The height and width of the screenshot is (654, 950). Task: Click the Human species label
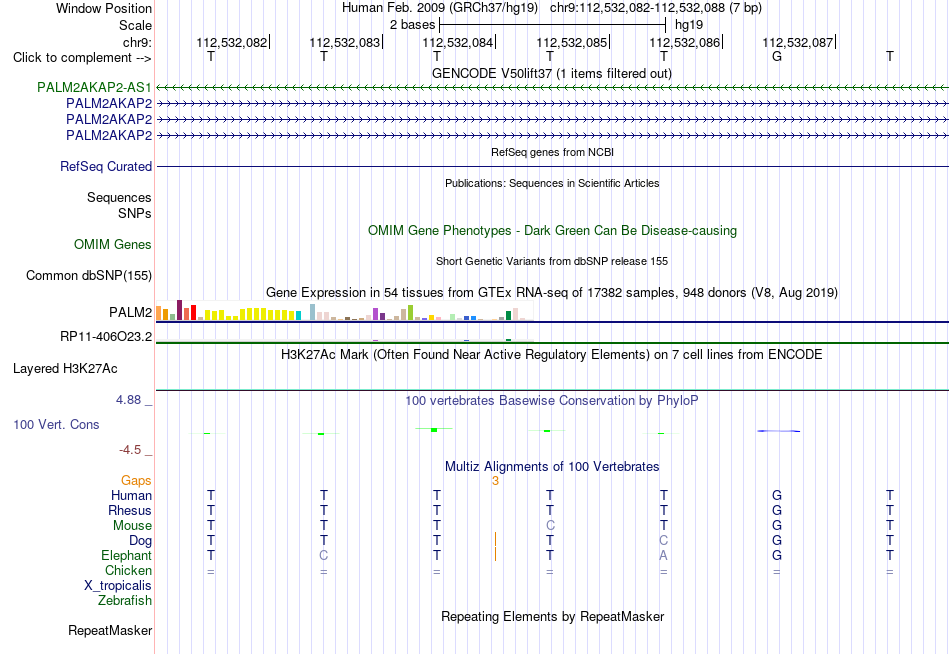131,496
